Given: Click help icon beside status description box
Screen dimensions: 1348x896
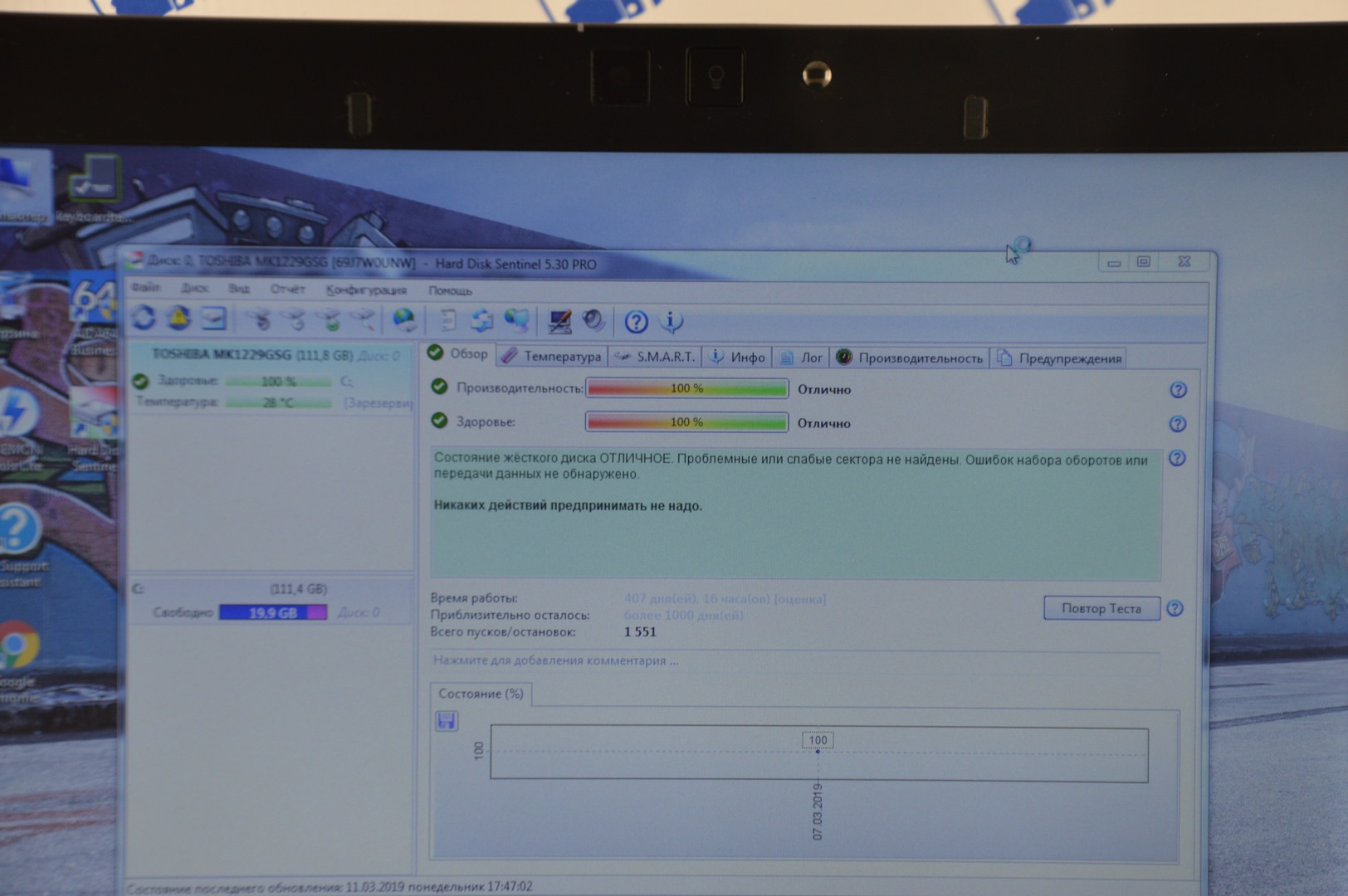Looking at the screenshot, I should [x=1177, y=458].
